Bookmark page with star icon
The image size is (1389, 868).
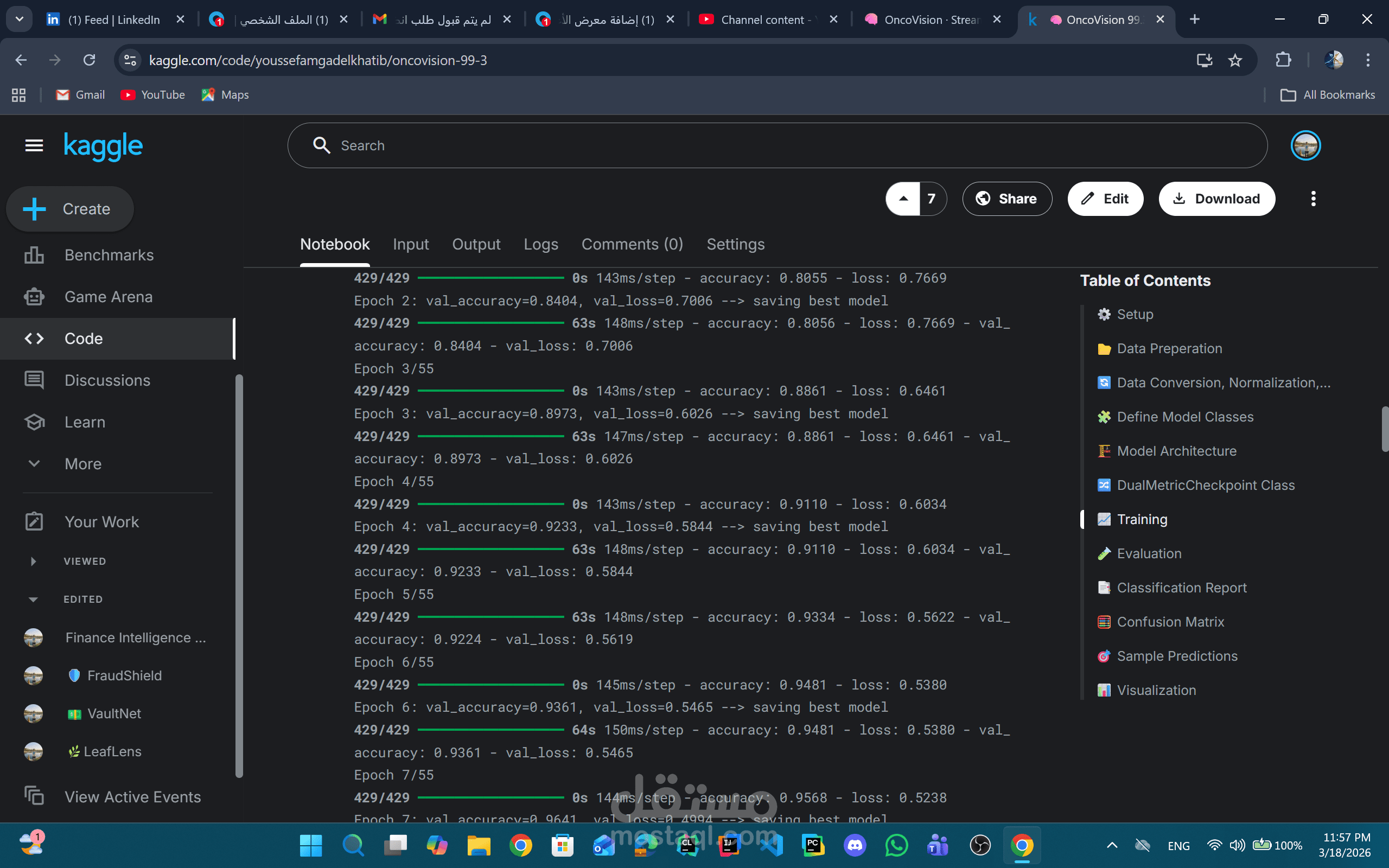tap(1235, 60)
